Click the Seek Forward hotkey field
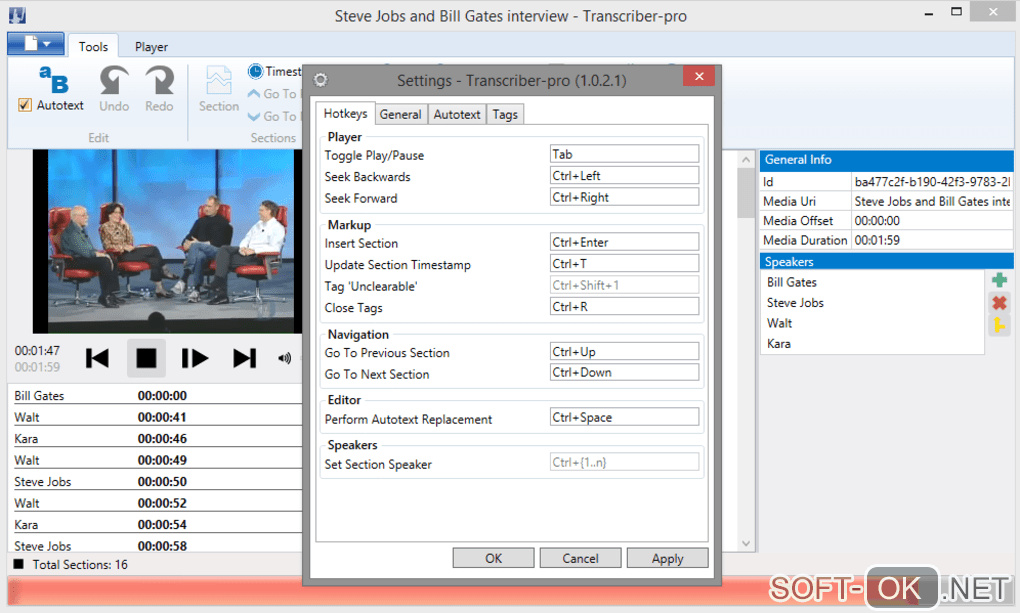This screenshot has width=1020, height=613. [x=624, y=197]
